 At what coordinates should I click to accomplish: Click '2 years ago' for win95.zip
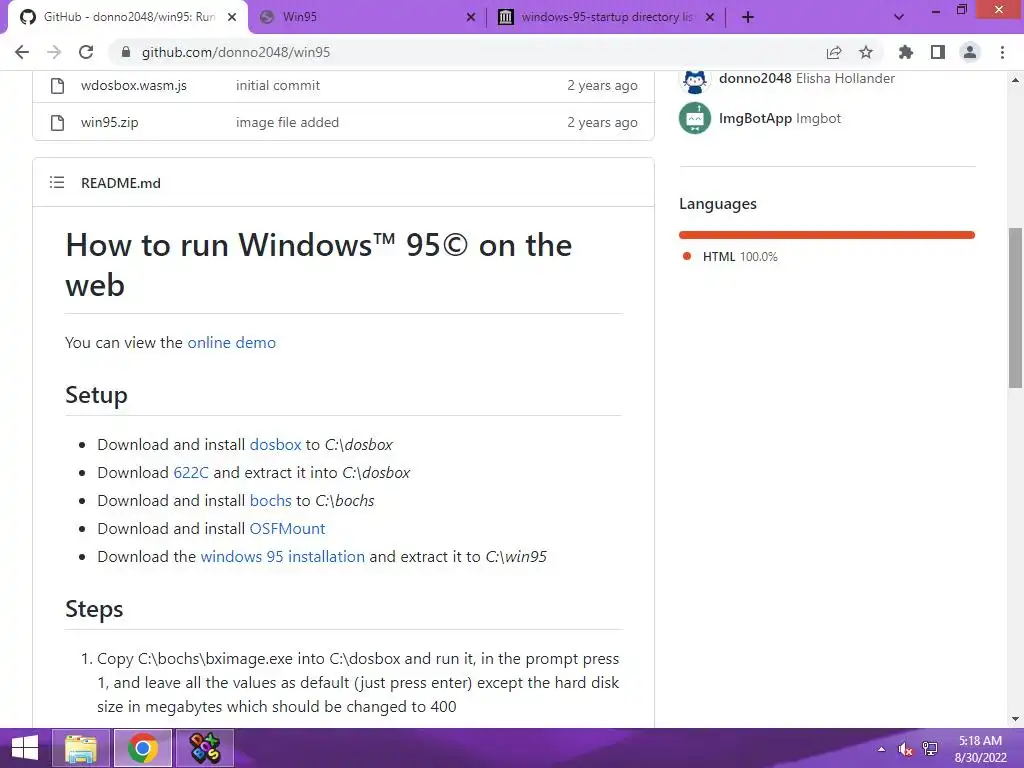(x=602, y=122)
